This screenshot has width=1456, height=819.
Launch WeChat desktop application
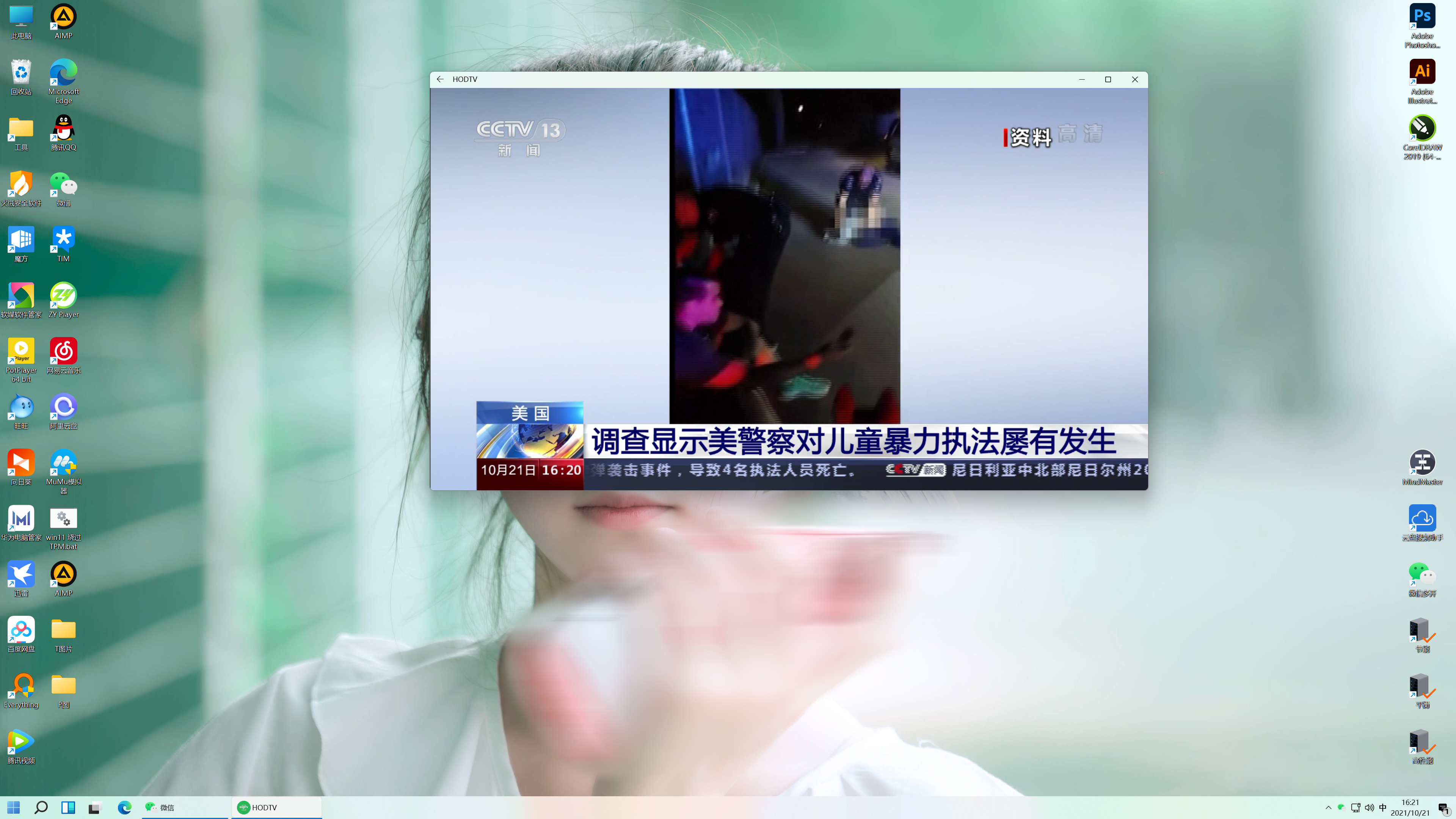point(63,190)
